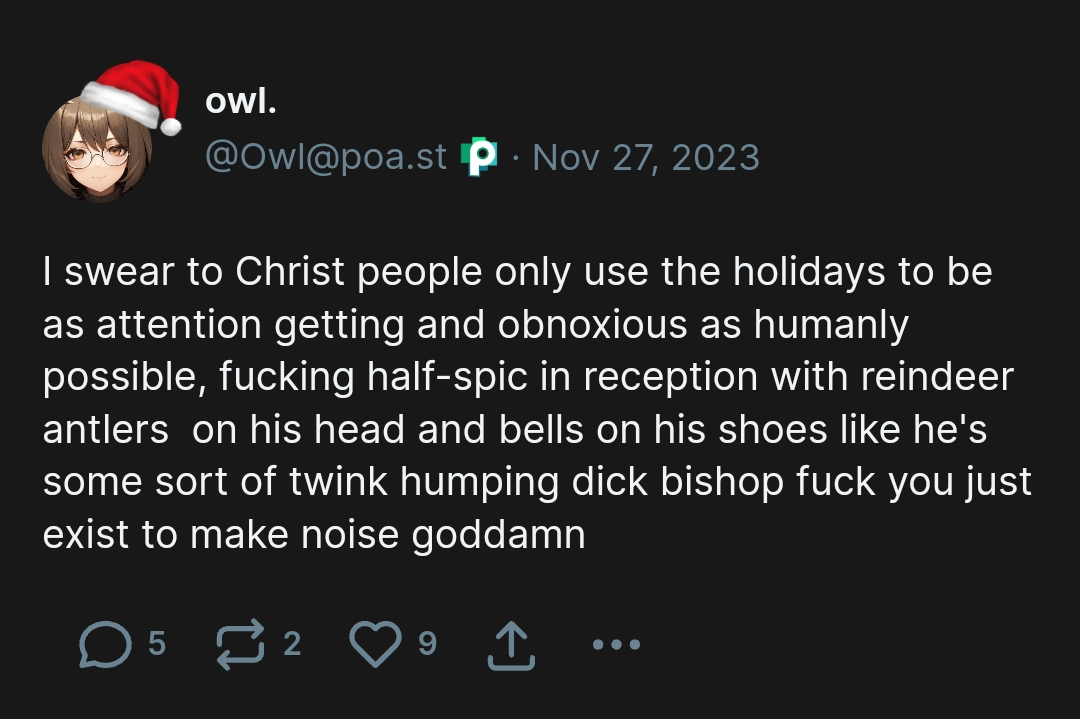The image size is (1080, 719).
Task: Open the owl. display name profile
Action: click(240, 101)
